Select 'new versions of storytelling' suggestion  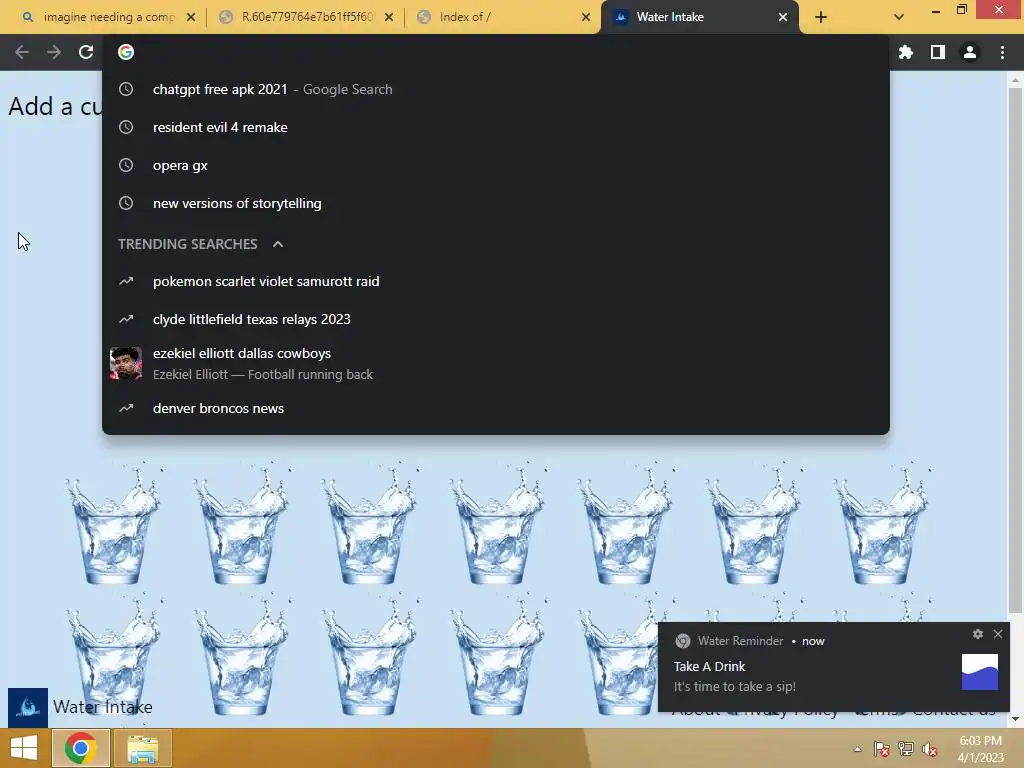[496, 203]
